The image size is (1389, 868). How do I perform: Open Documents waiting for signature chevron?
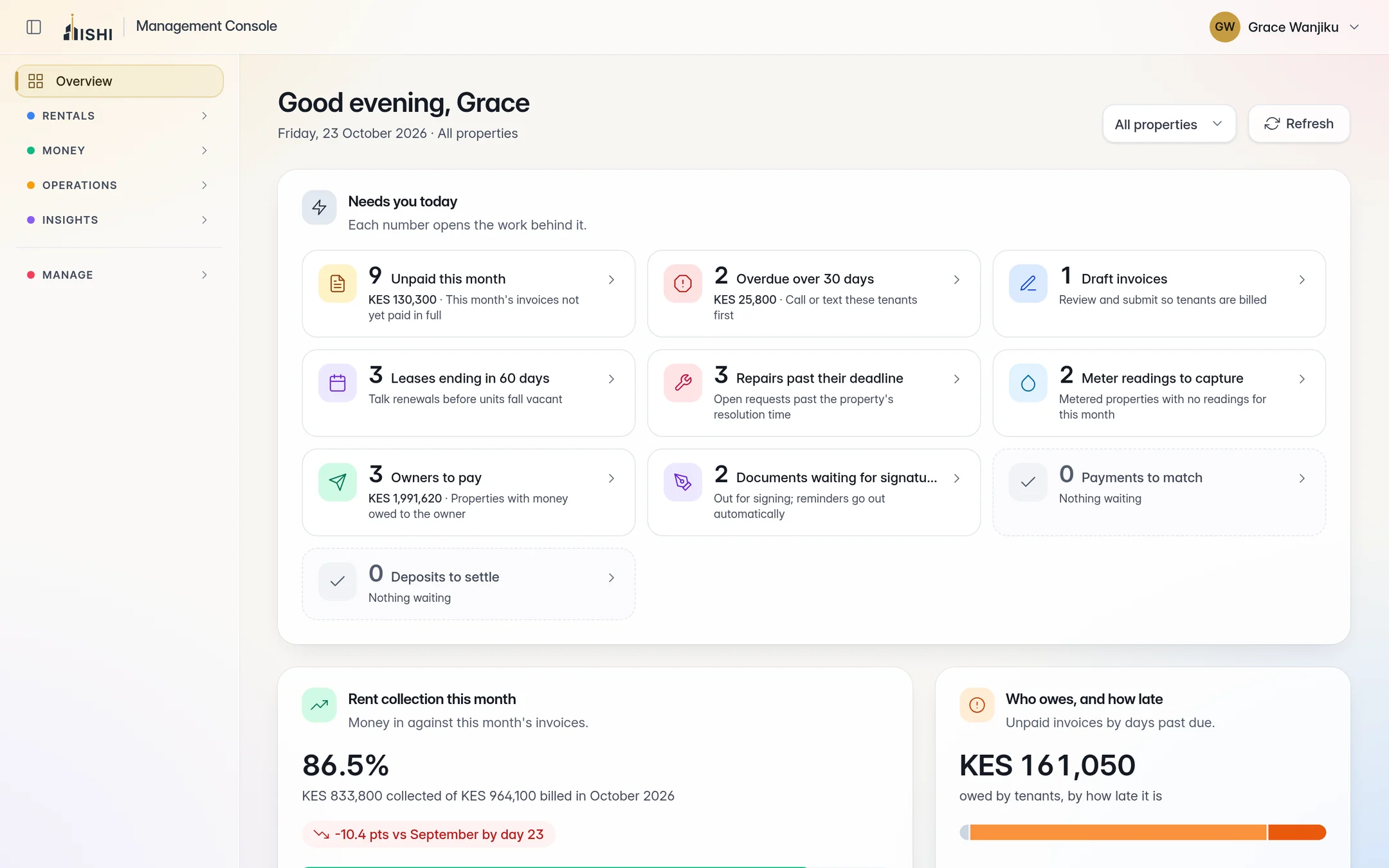click(957, 478)
